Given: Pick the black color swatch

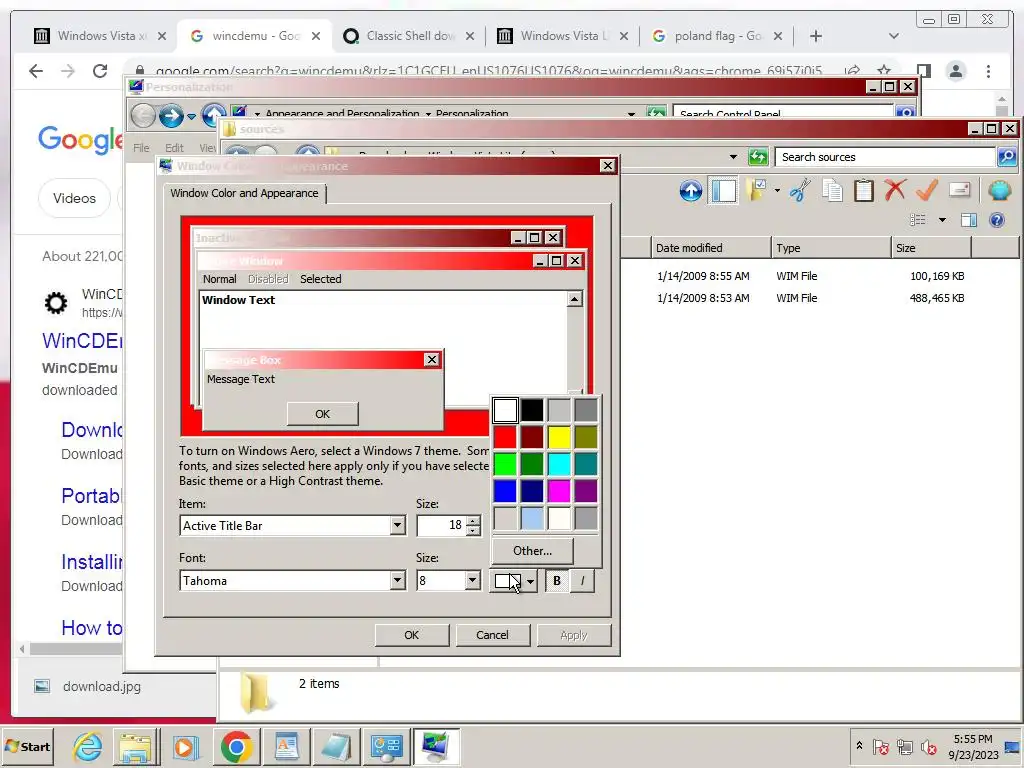Looking at the screenshot, I should tap(532, 410).
